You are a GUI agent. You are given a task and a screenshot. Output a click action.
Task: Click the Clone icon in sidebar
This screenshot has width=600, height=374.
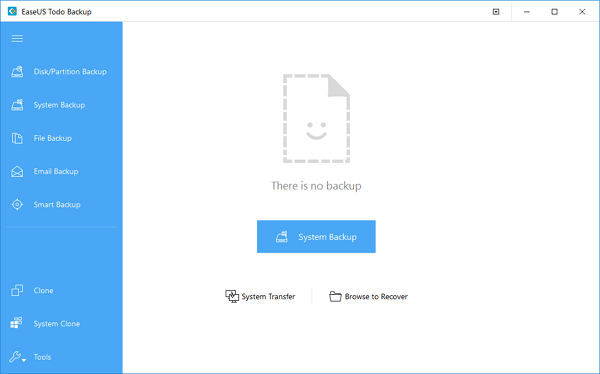point(17,291)
